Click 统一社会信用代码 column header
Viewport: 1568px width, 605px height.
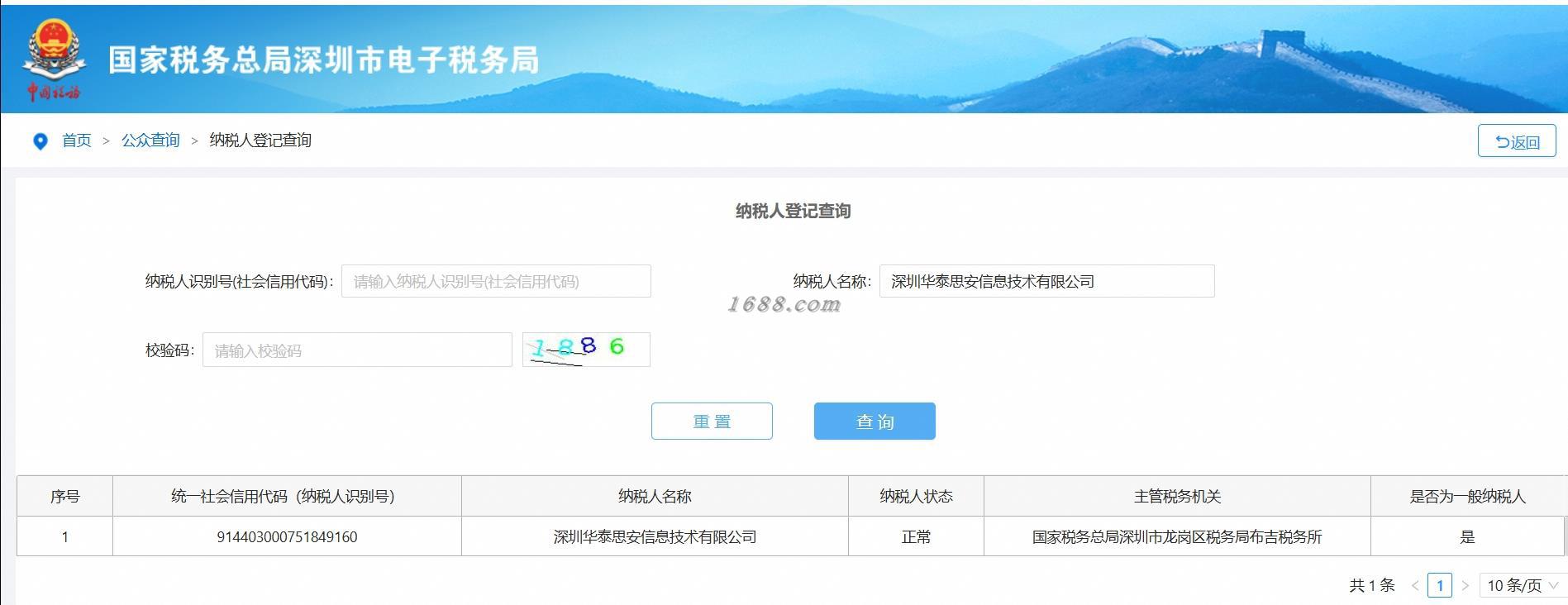287,496
